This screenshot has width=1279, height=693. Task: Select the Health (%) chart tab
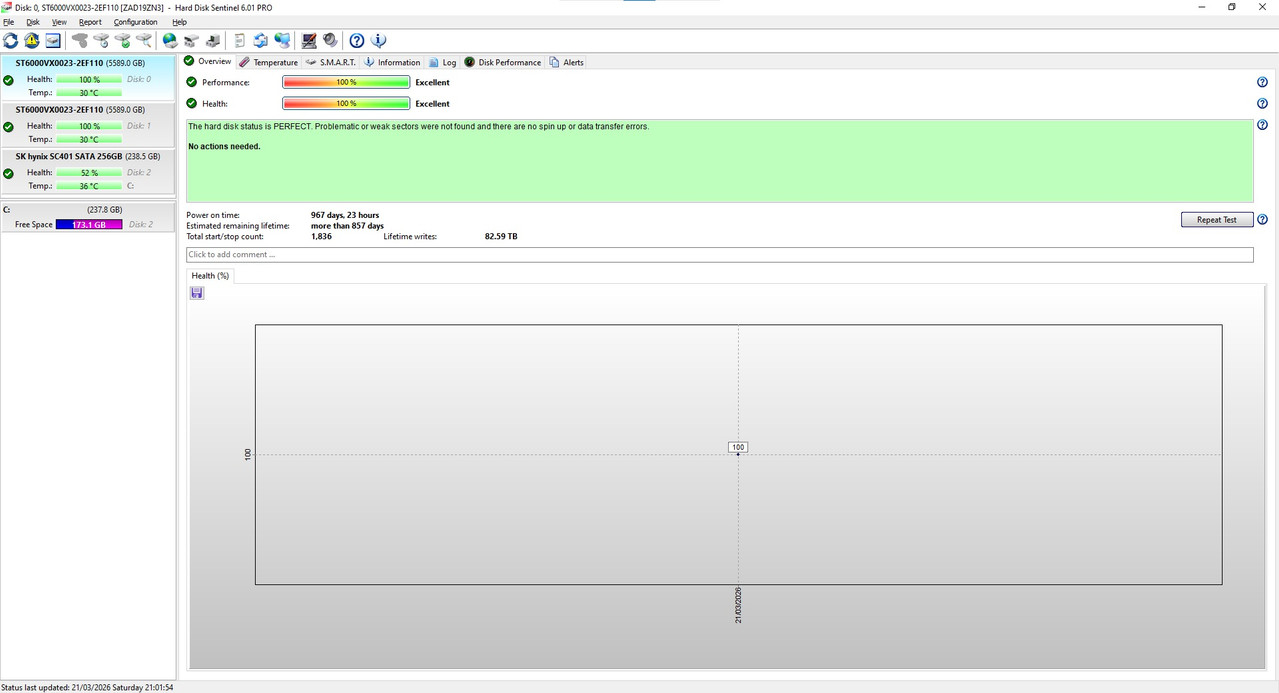click(x=210, y=275)
